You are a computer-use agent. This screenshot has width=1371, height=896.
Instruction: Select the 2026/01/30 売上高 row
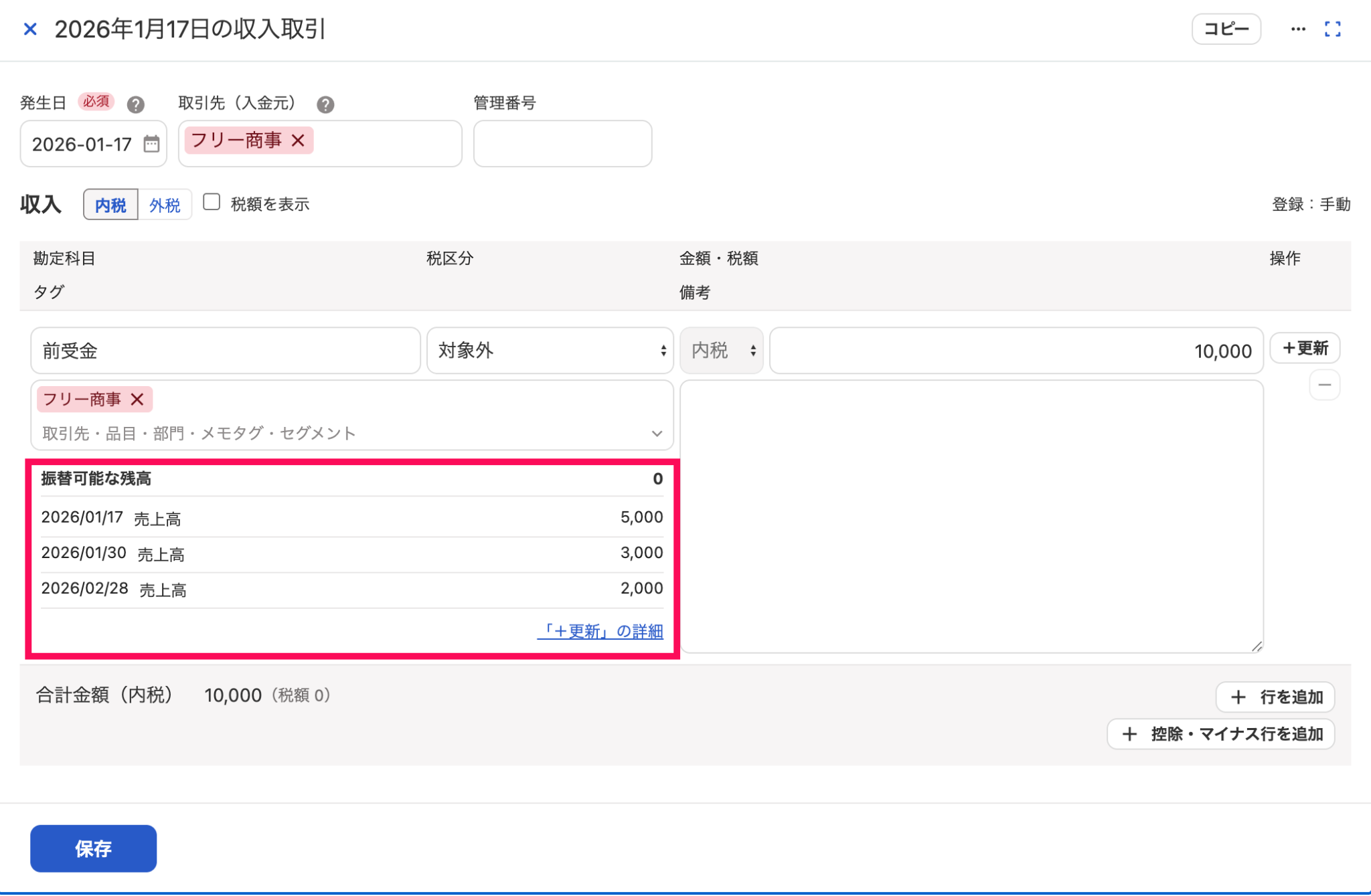[352, 553]
